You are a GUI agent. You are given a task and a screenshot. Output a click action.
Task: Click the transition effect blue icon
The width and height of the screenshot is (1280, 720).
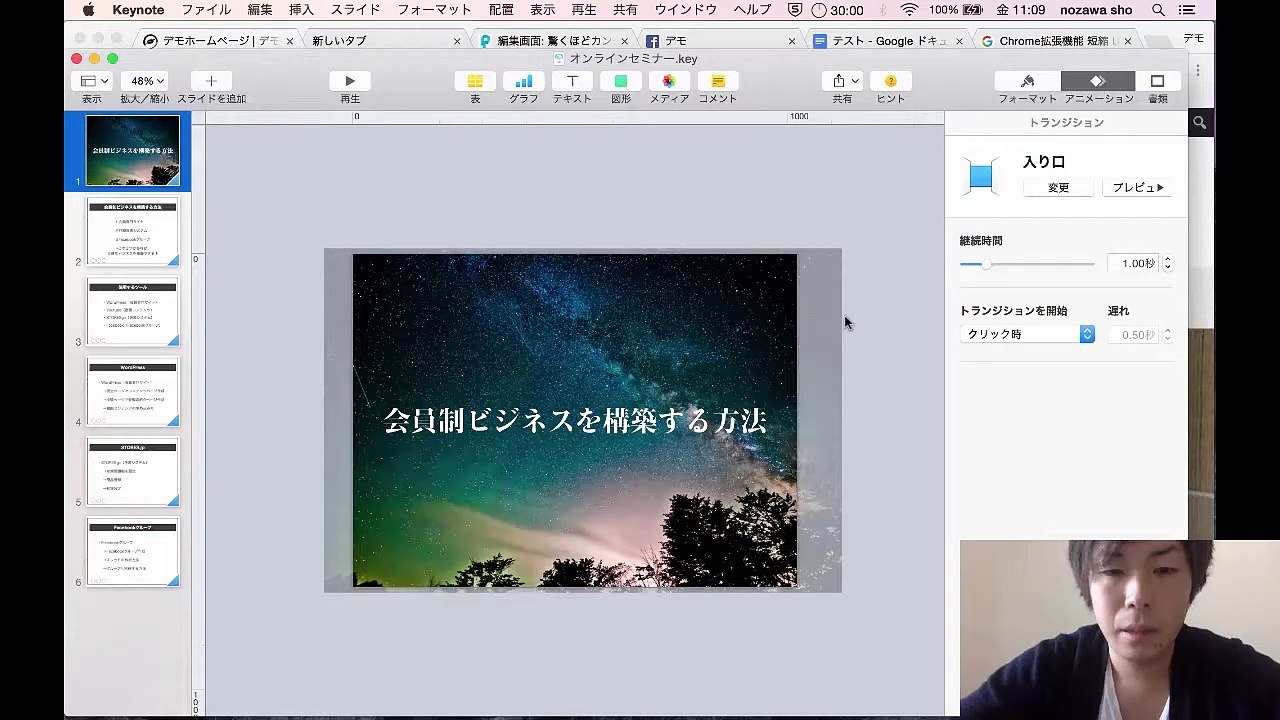point(980,177)
